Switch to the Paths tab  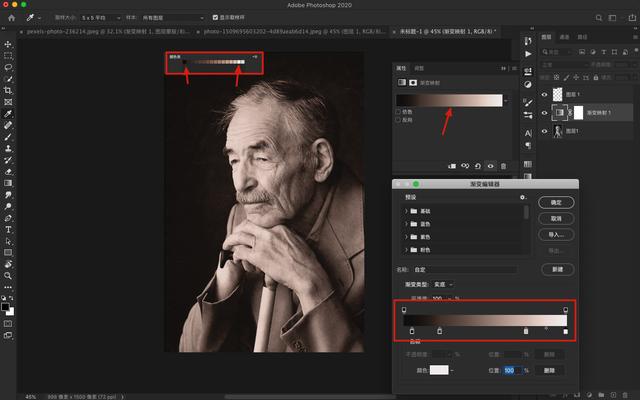click(582, 37)
